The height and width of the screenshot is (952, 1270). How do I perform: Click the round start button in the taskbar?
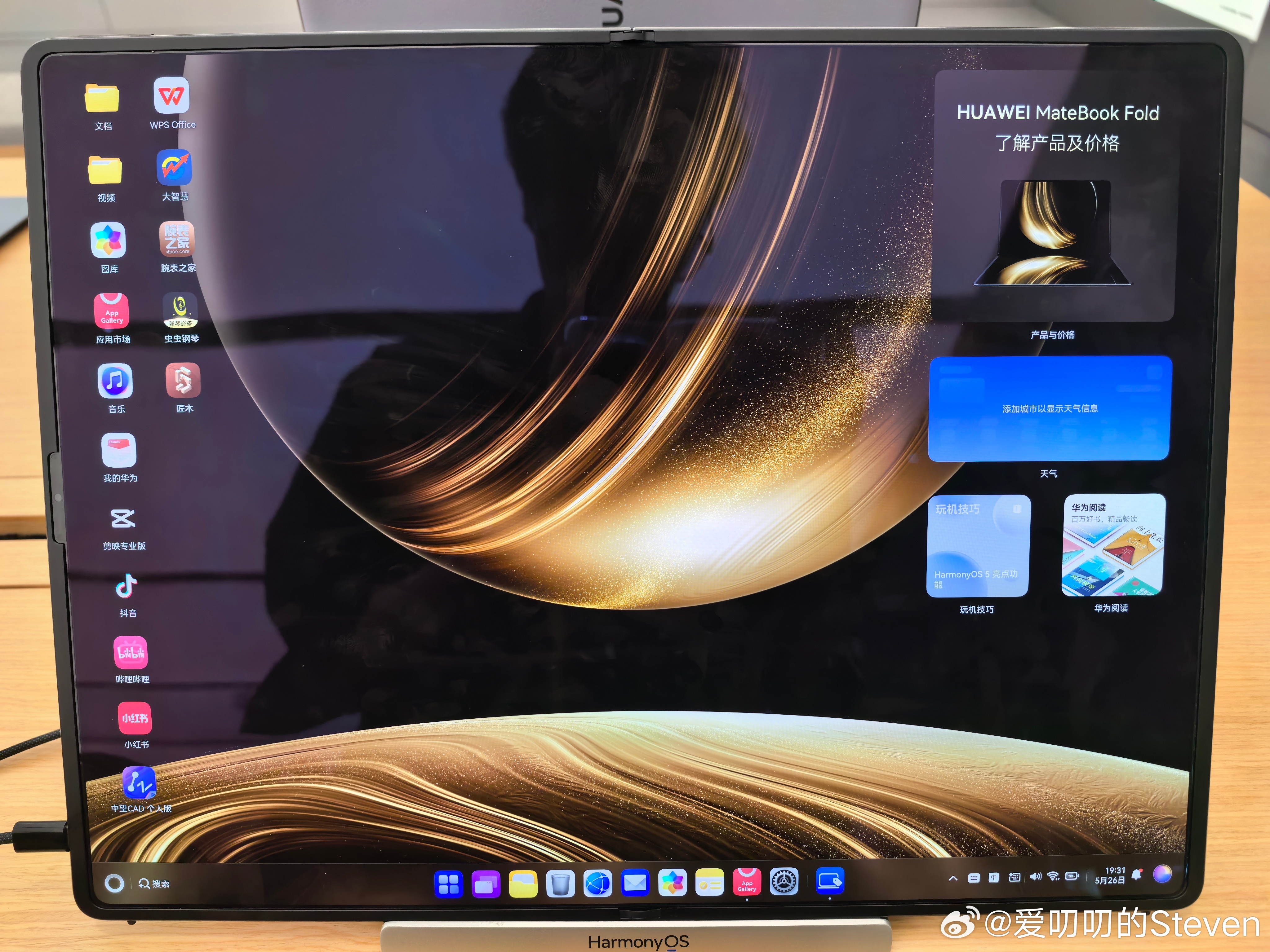coord(114,883)
